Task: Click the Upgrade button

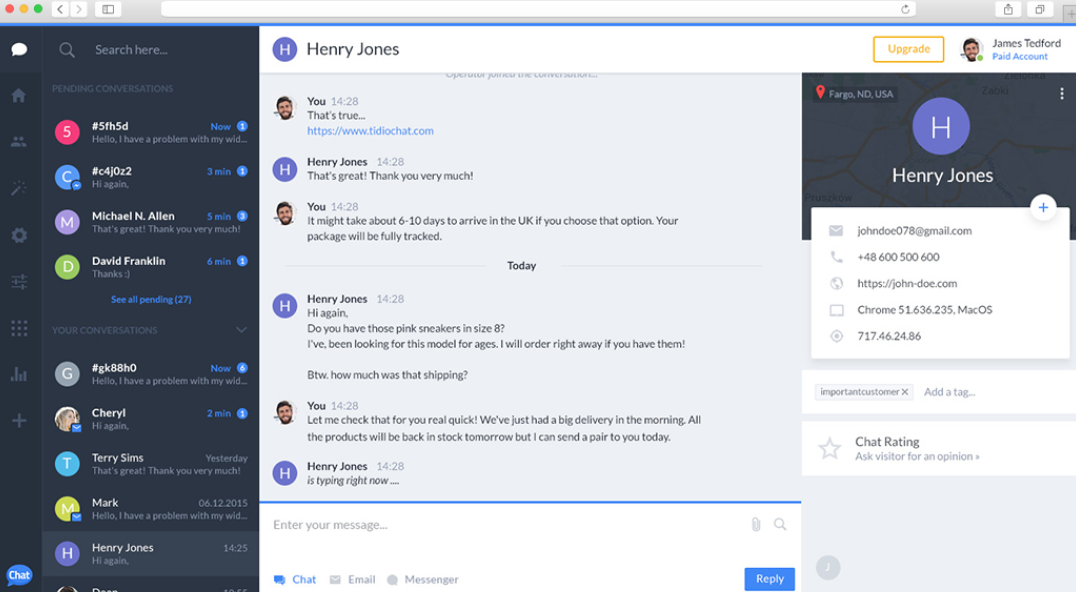Action: [x=908, y=48]
